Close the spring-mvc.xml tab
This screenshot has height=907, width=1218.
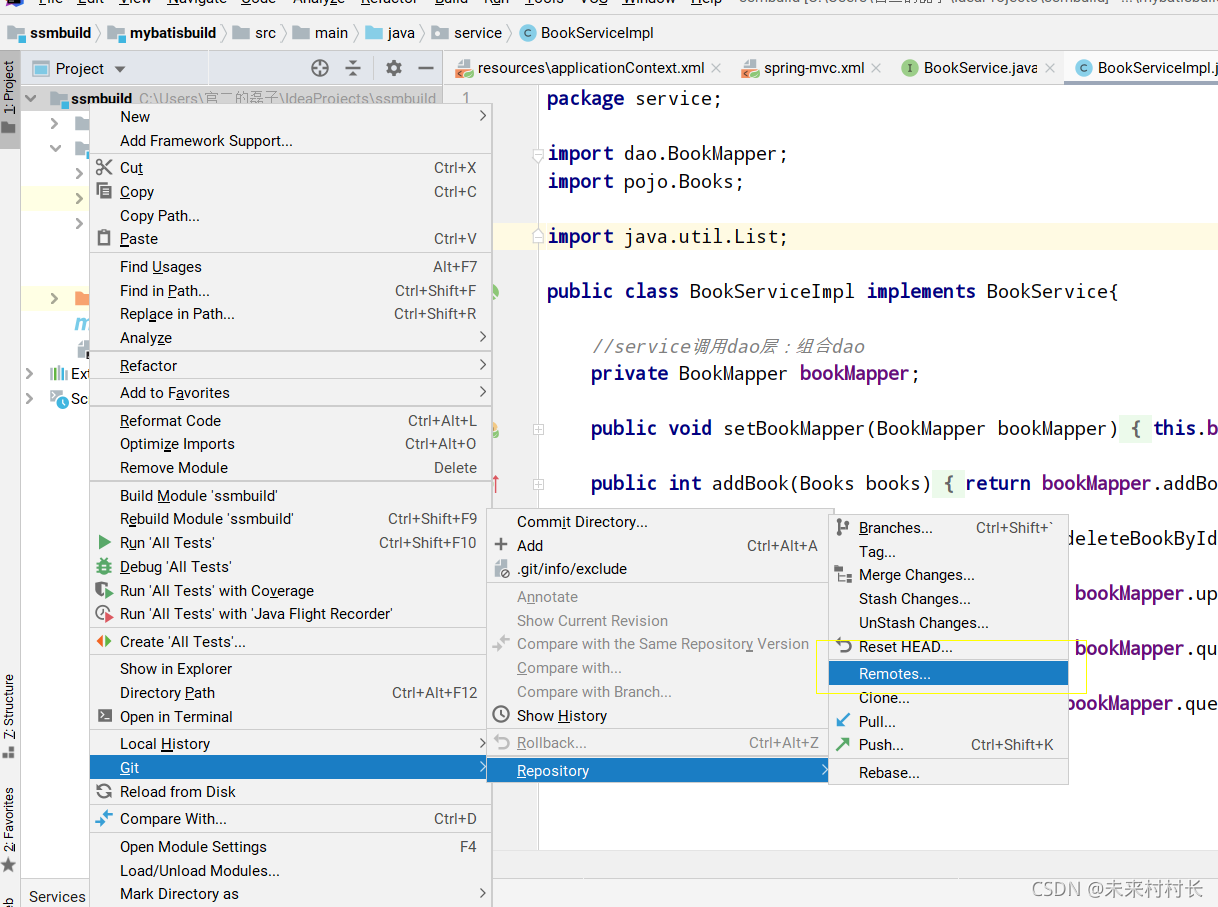[x=876, y=68]
